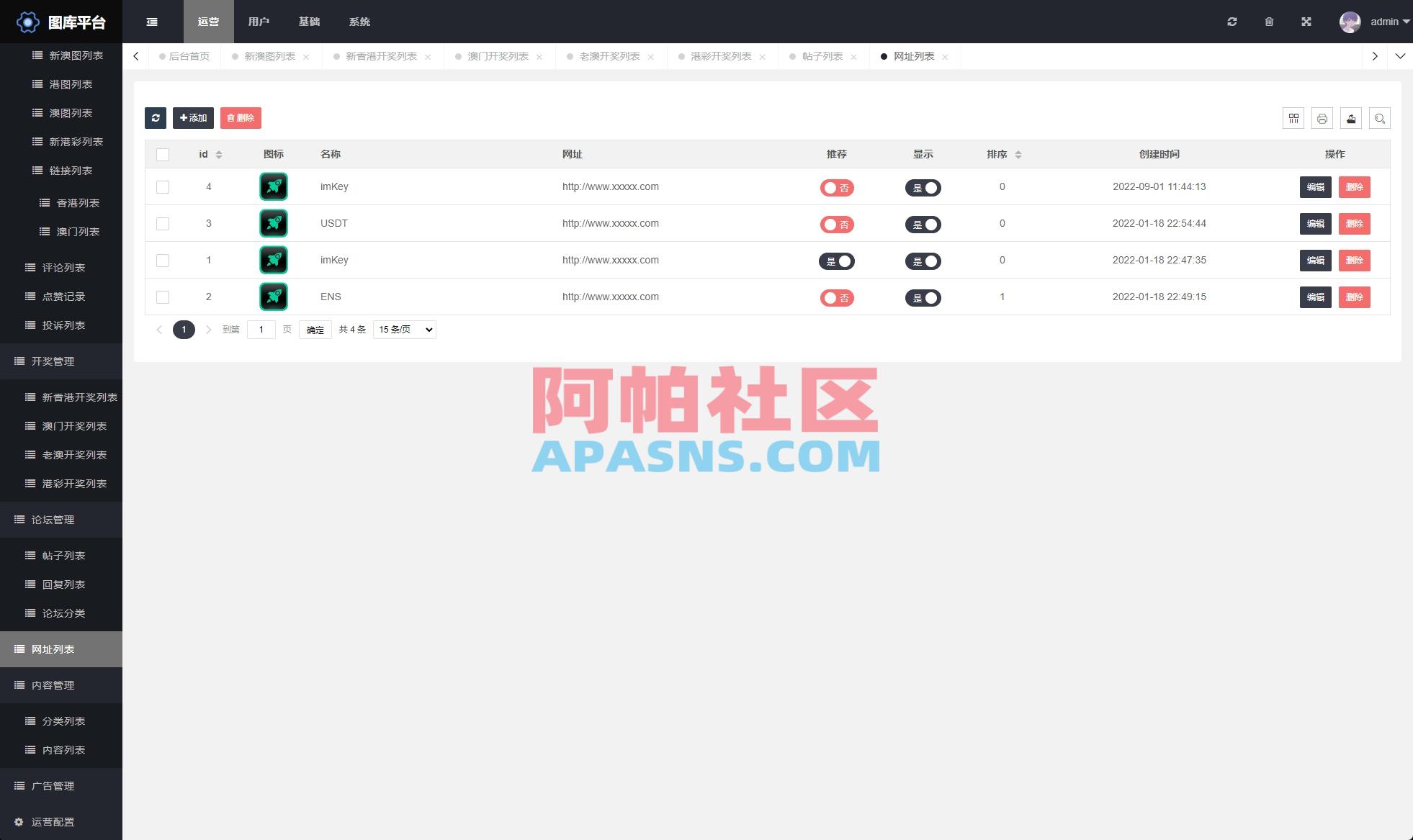Toggle the recommend switch for imKey id 1
Screen dimensions: 1413x840
point(837,261)
